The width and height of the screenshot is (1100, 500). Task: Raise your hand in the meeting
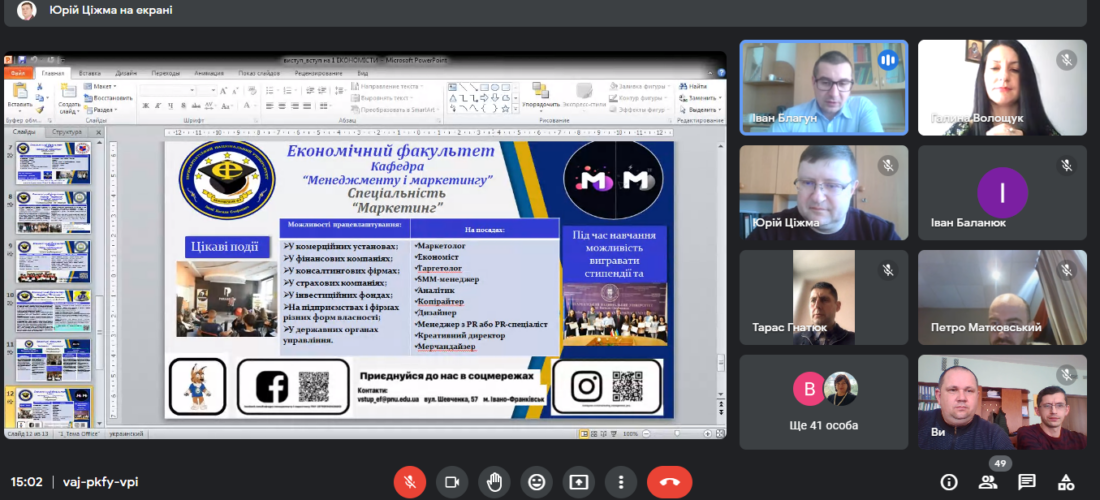pos(494,482)
